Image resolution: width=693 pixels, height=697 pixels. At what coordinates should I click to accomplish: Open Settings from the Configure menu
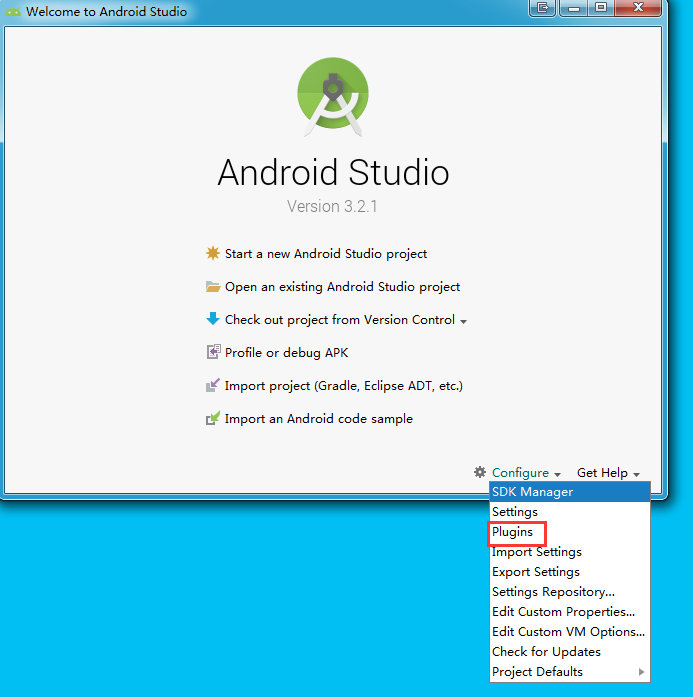(569, 512)
